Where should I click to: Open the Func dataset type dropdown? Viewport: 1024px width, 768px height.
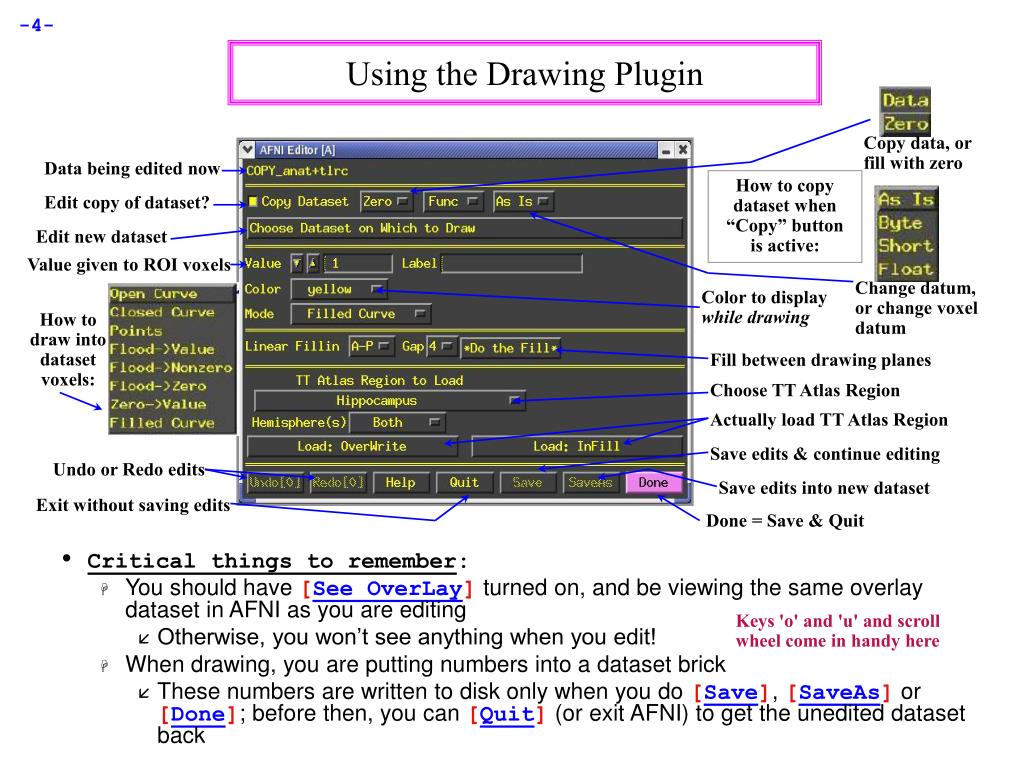(453, 202)
